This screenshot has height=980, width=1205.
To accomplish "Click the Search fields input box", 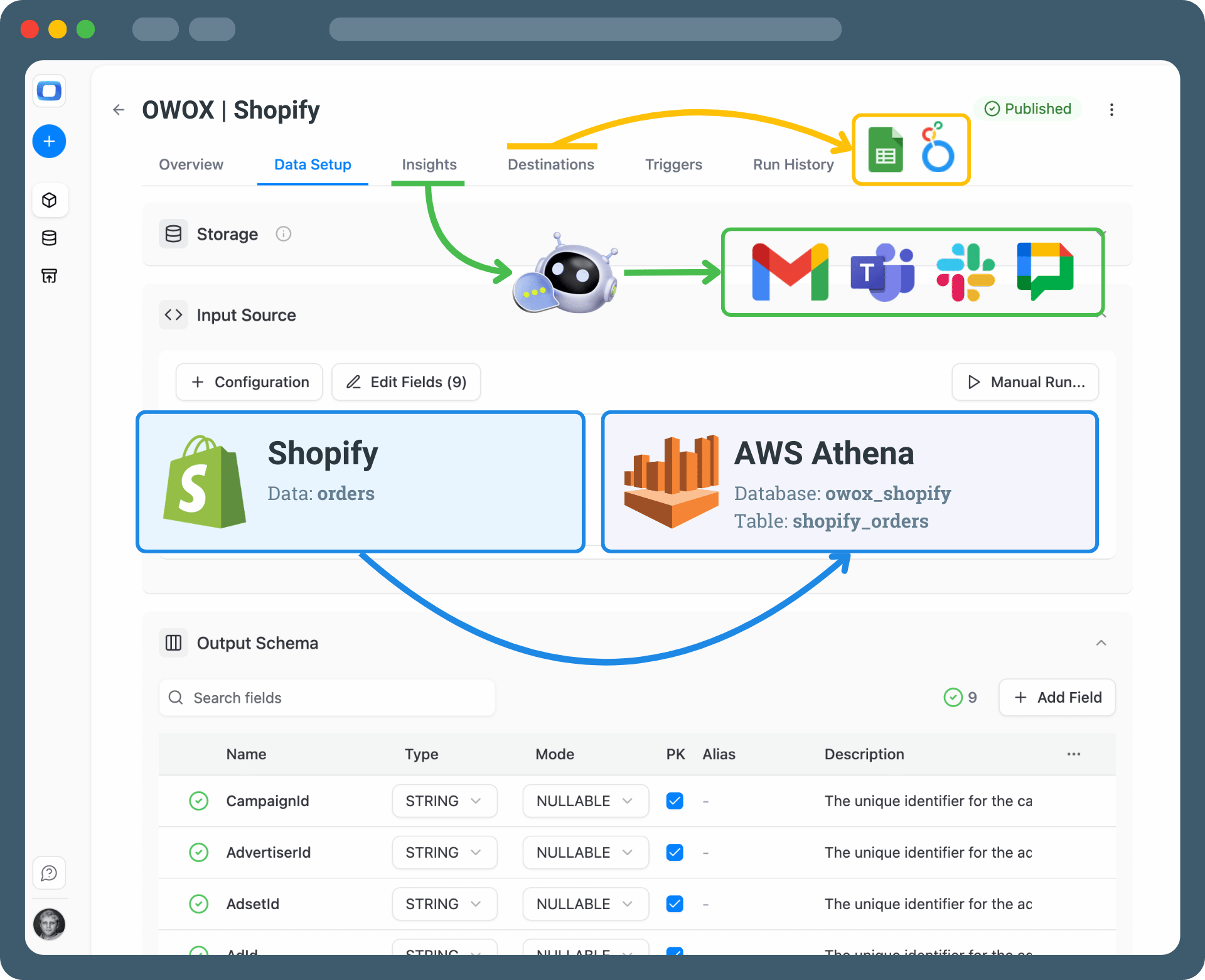I will (x=327, y=698).
